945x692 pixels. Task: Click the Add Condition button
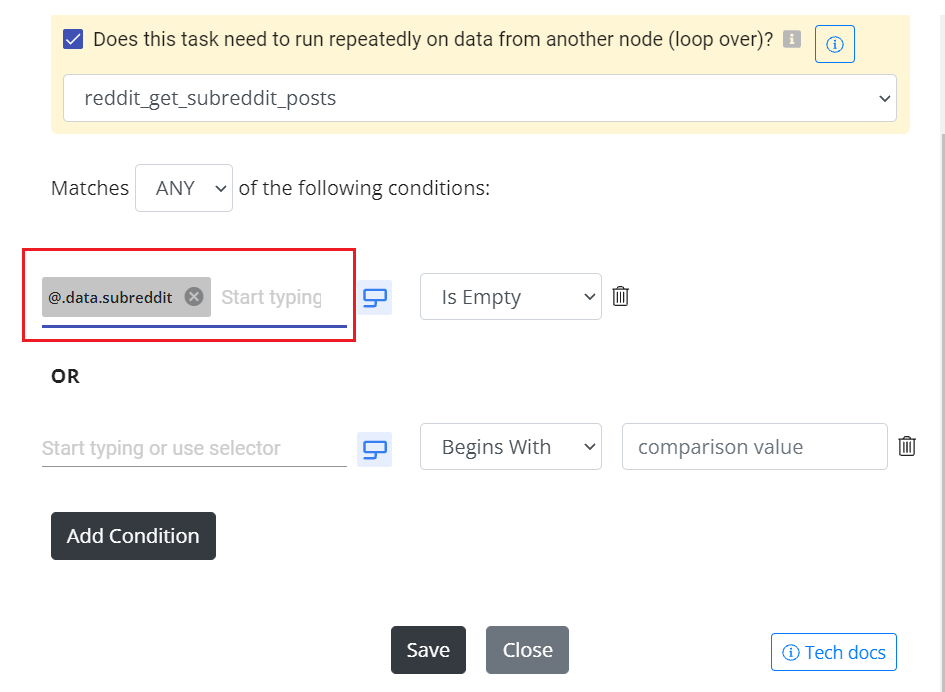(133, 536)
